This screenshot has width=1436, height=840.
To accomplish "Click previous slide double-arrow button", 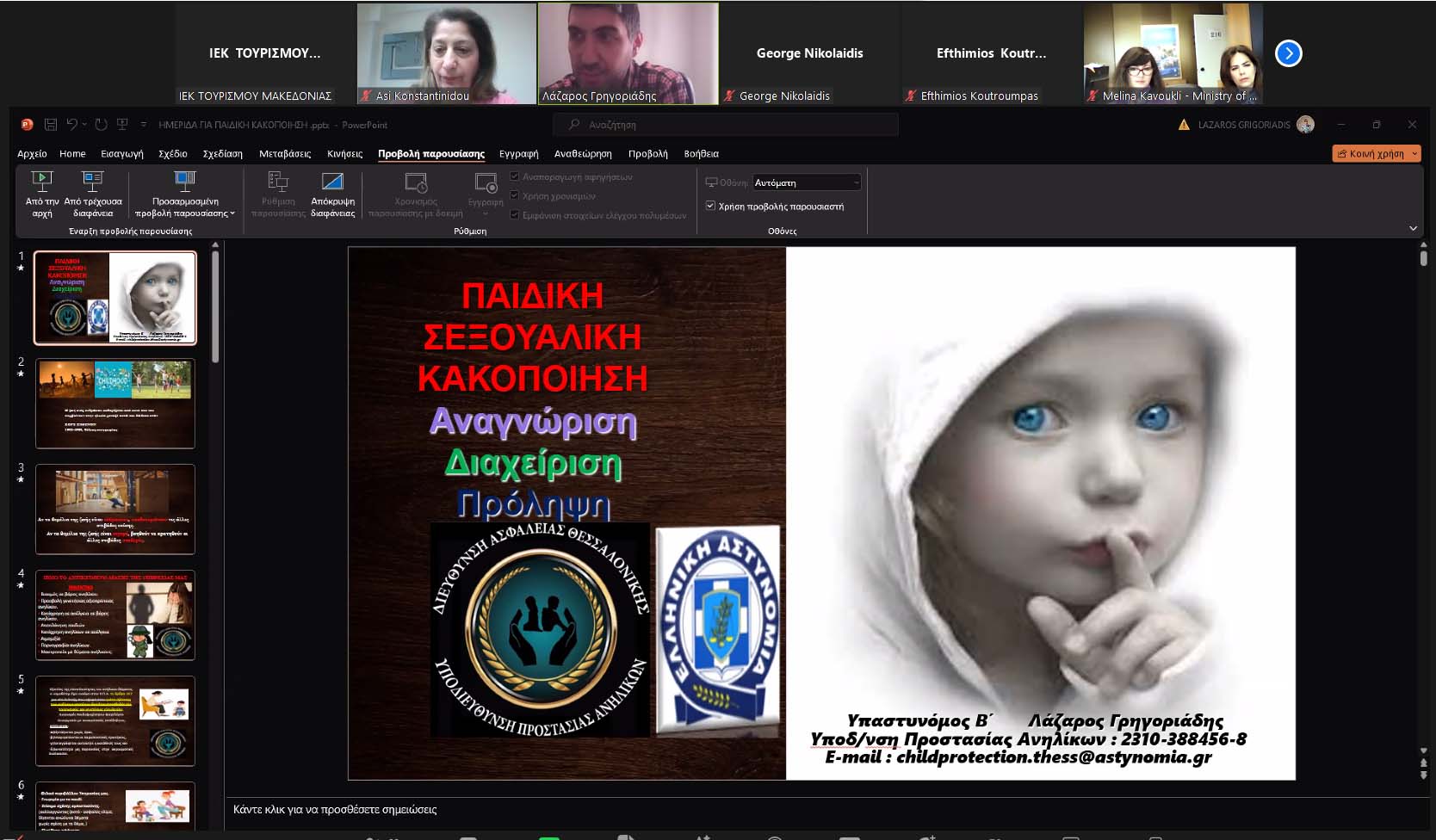I will click(x=1424, y=763).
